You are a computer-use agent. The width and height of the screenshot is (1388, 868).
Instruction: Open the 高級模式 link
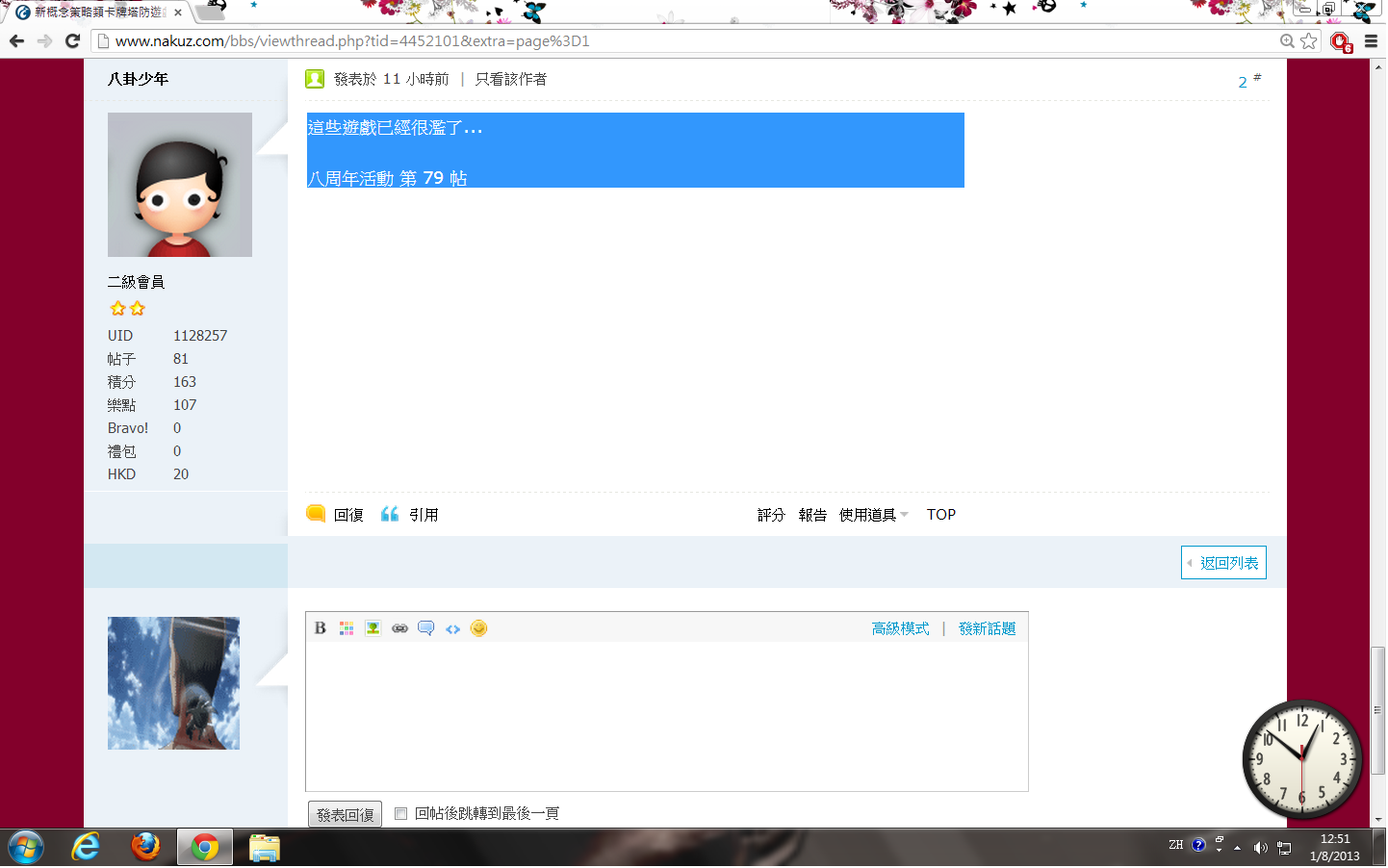point(900,628)
